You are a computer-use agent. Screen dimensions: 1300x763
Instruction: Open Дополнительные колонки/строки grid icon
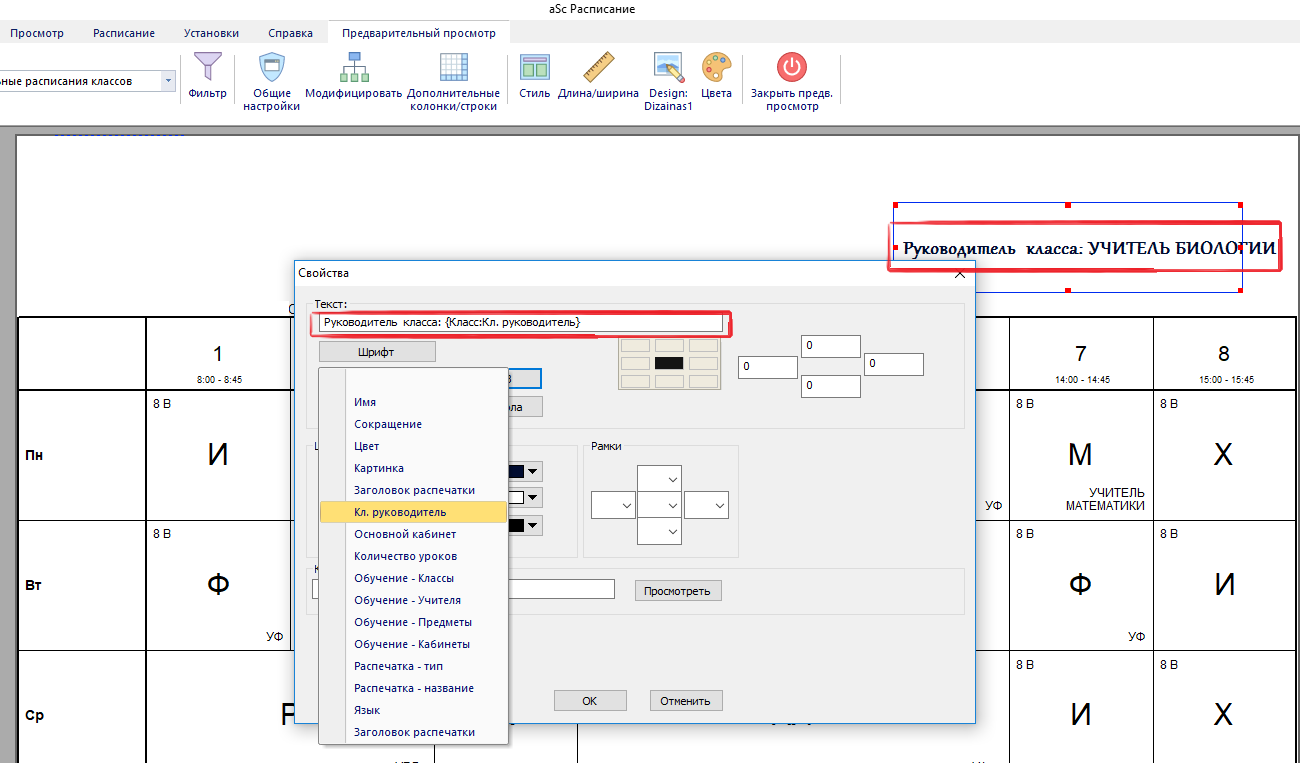453,68
